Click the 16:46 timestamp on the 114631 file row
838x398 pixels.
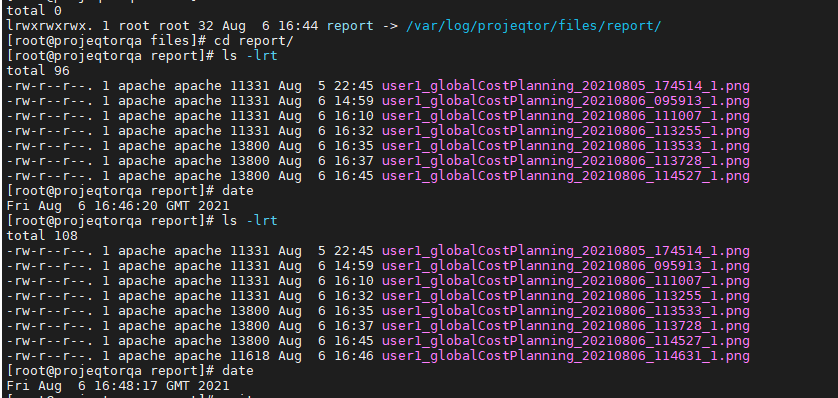[354, 355]
